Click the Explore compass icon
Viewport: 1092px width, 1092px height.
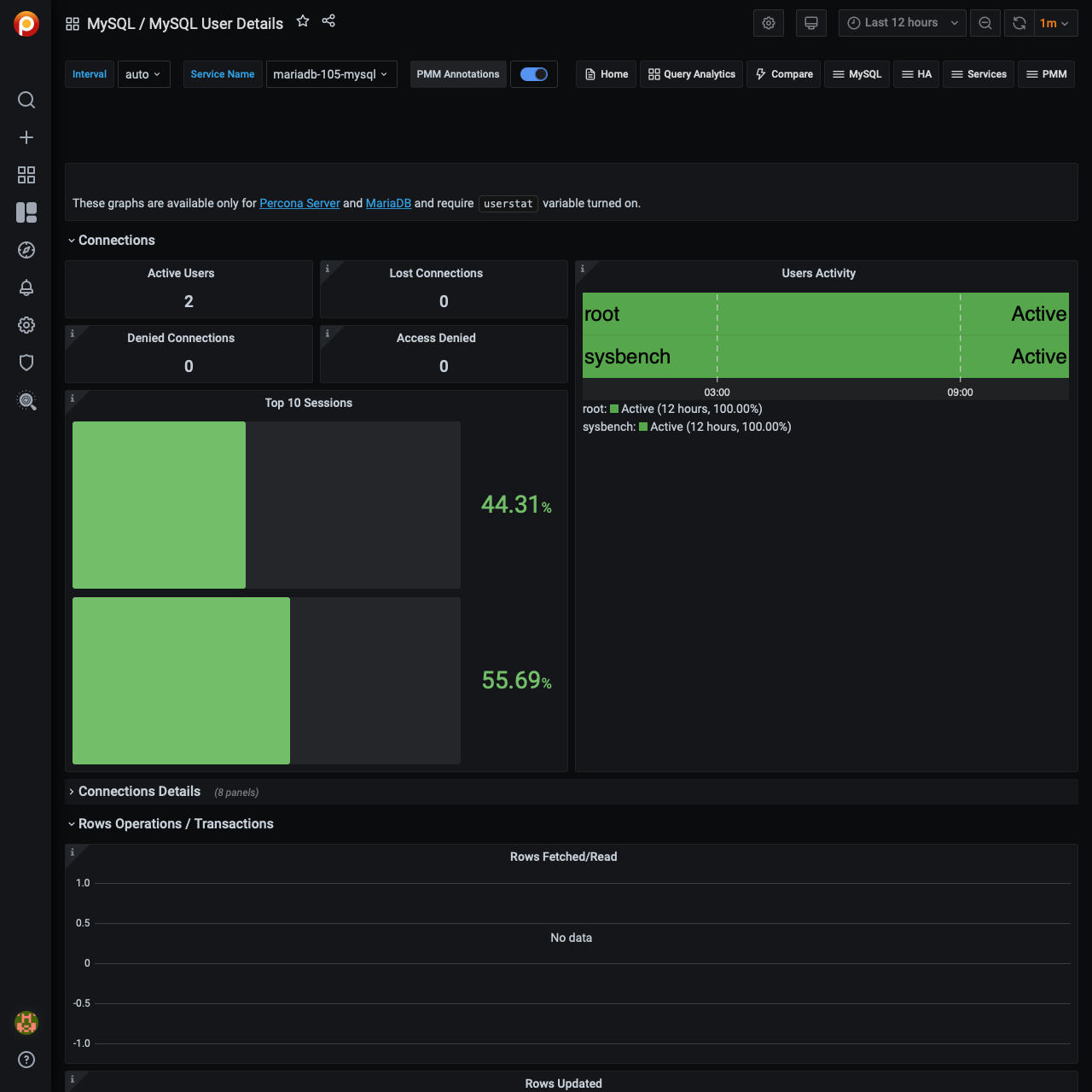coord(26,250)
